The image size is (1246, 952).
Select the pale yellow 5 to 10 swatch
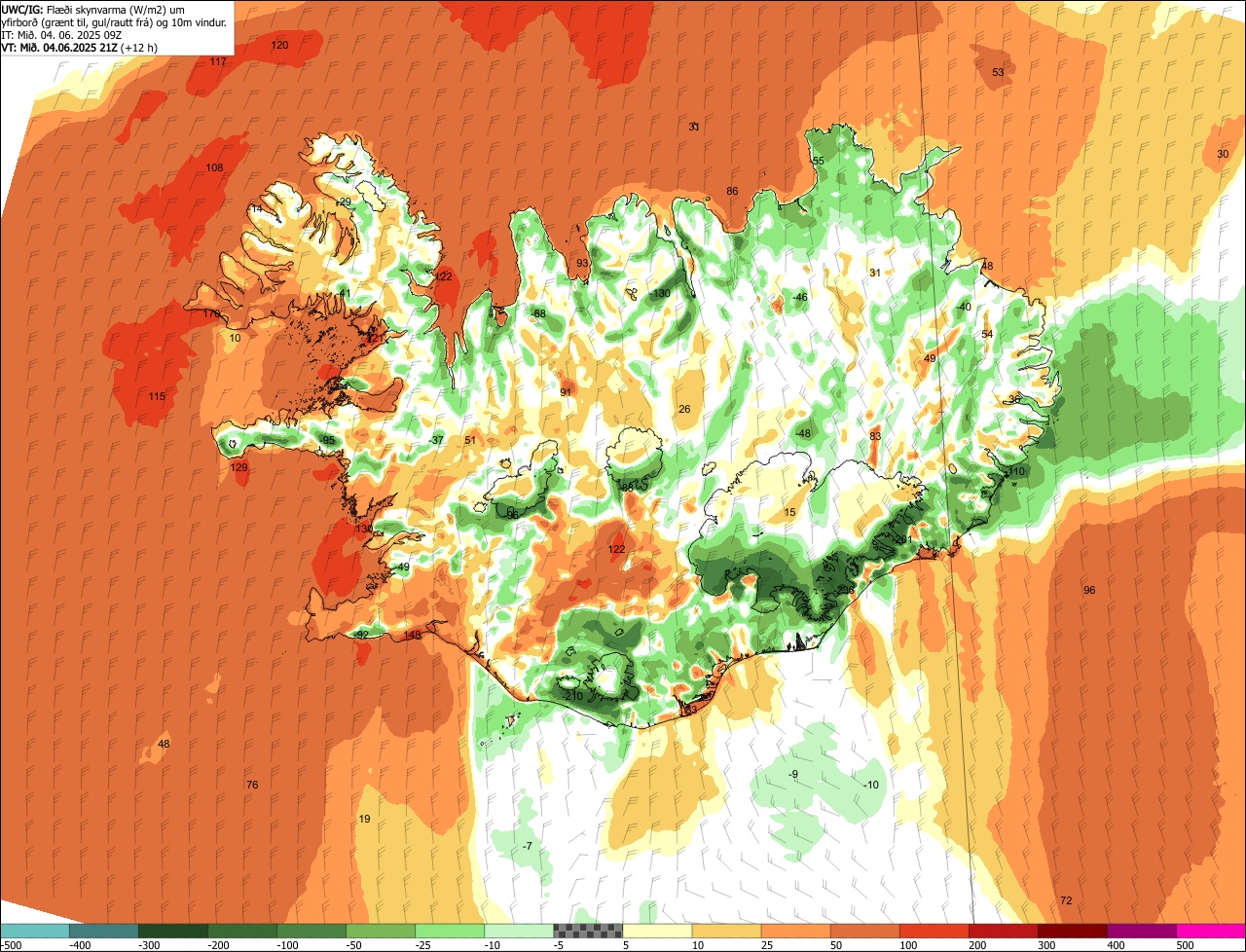tap(657, 931)
